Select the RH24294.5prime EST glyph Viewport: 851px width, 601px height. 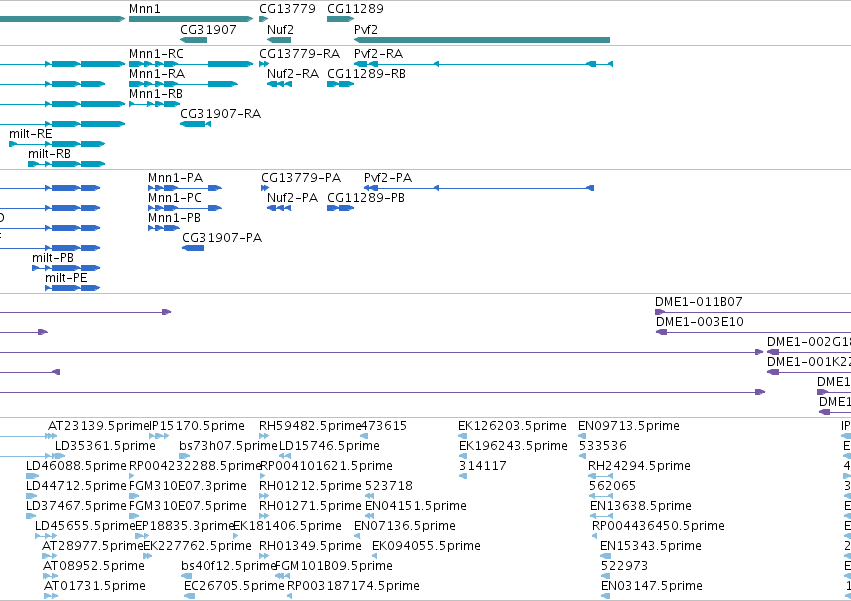click(x=601, y=476)
